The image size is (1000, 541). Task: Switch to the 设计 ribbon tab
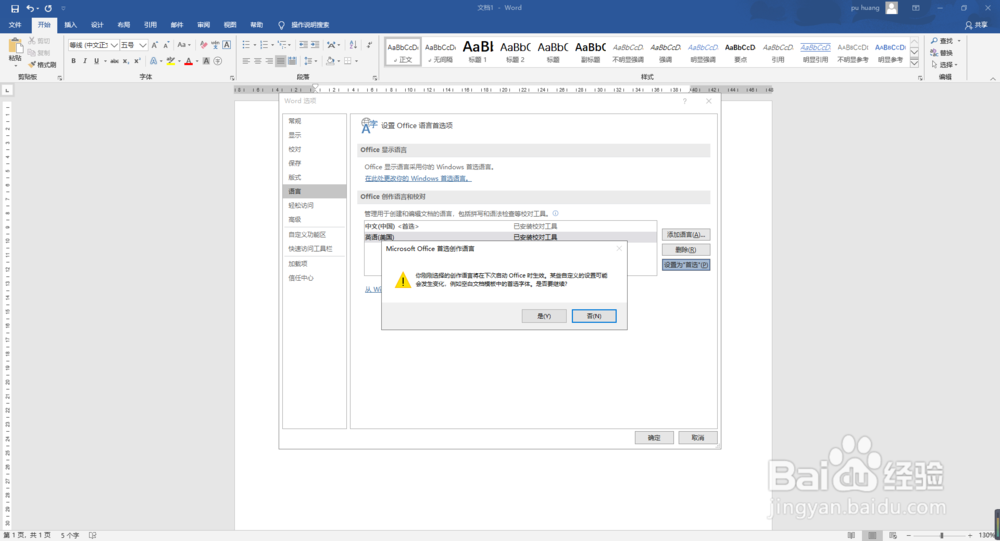(97, 25)
